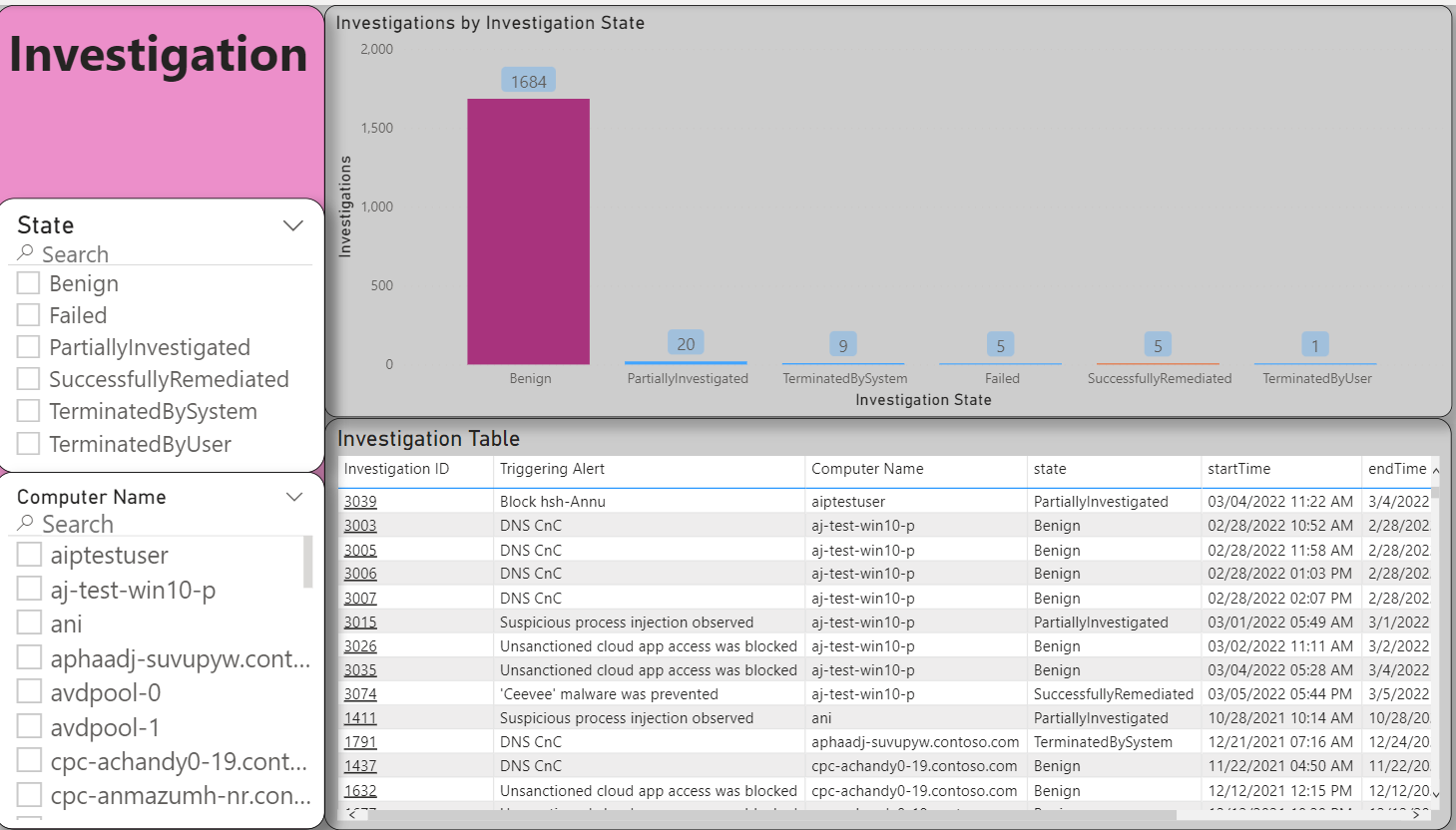Check the Benign state filter
Screen dimensions: 1456x830
click(x=27, y=283)
